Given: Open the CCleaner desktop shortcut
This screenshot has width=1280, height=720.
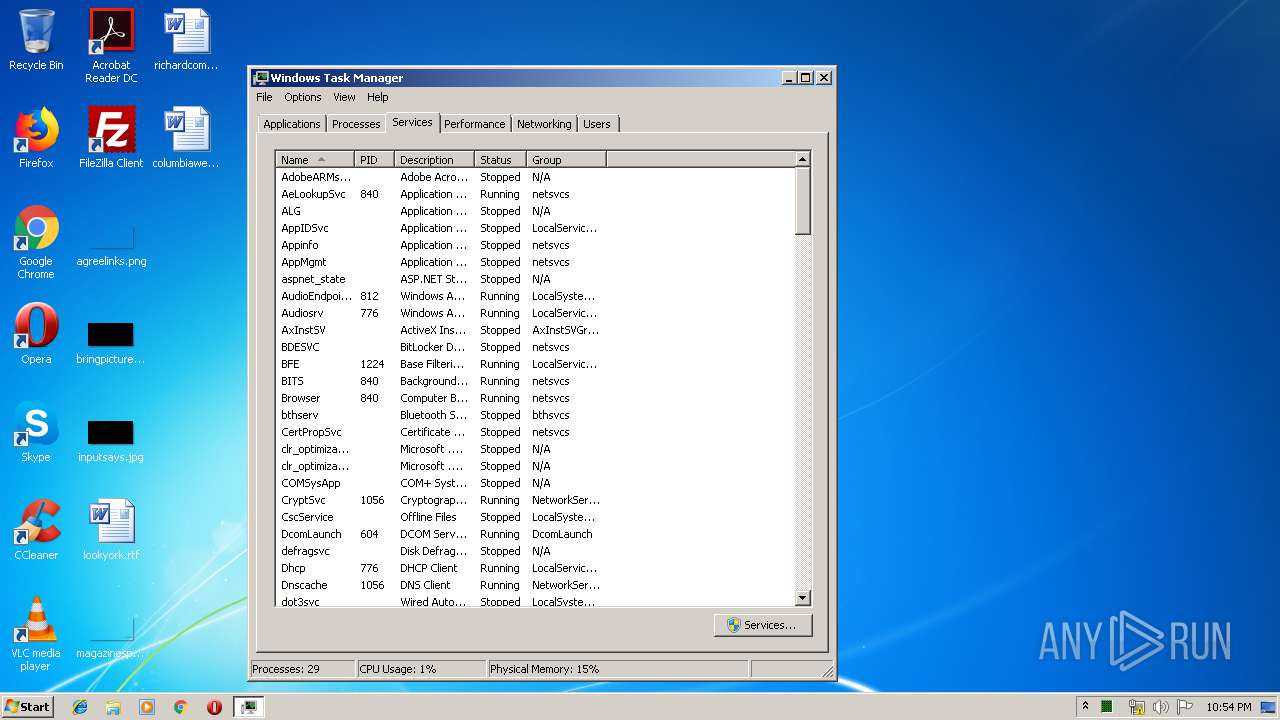Looking at the screenshot, I should pyautogui.click(x=36, y=530).
